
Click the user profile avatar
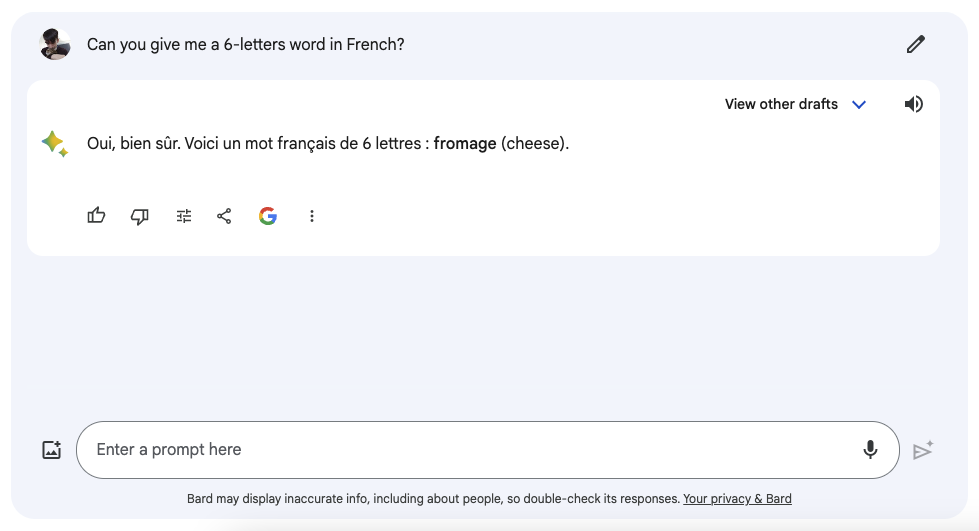[55, 44]
